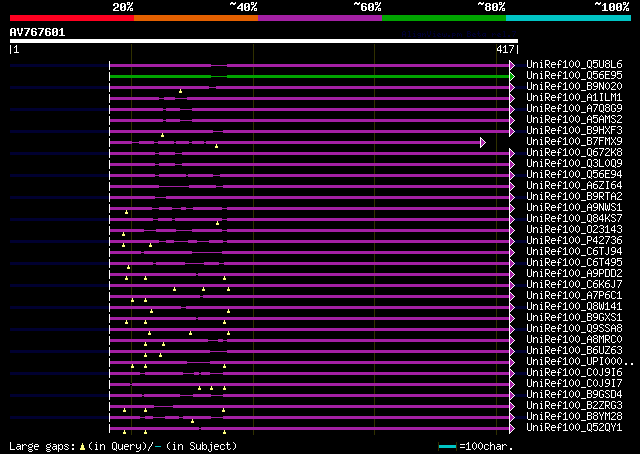Click the arrowhead ending the UniRef100_A6ZI64 row
Screen dimensions: 640x454
[512, 187]
